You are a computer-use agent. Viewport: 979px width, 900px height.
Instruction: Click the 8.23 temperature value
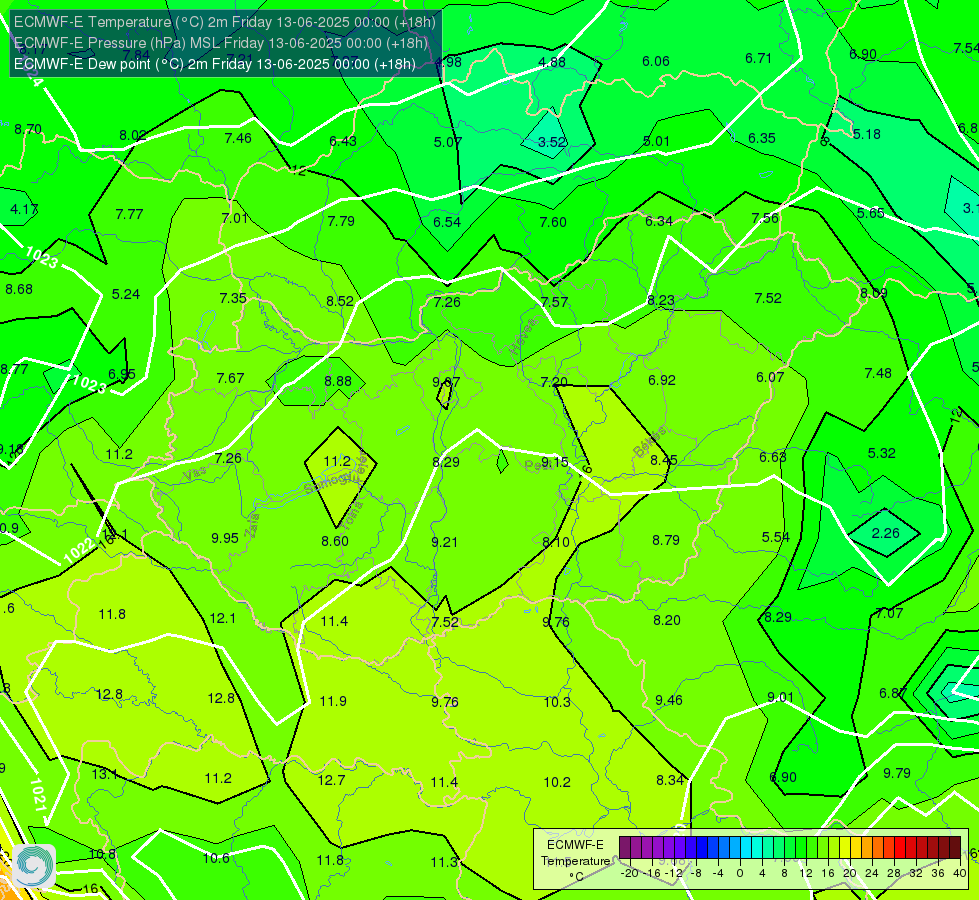click(x=661, y=300)
